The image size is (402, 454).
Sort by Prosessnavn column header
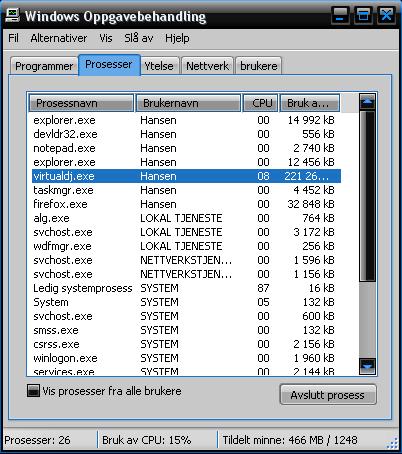(81, 103)
